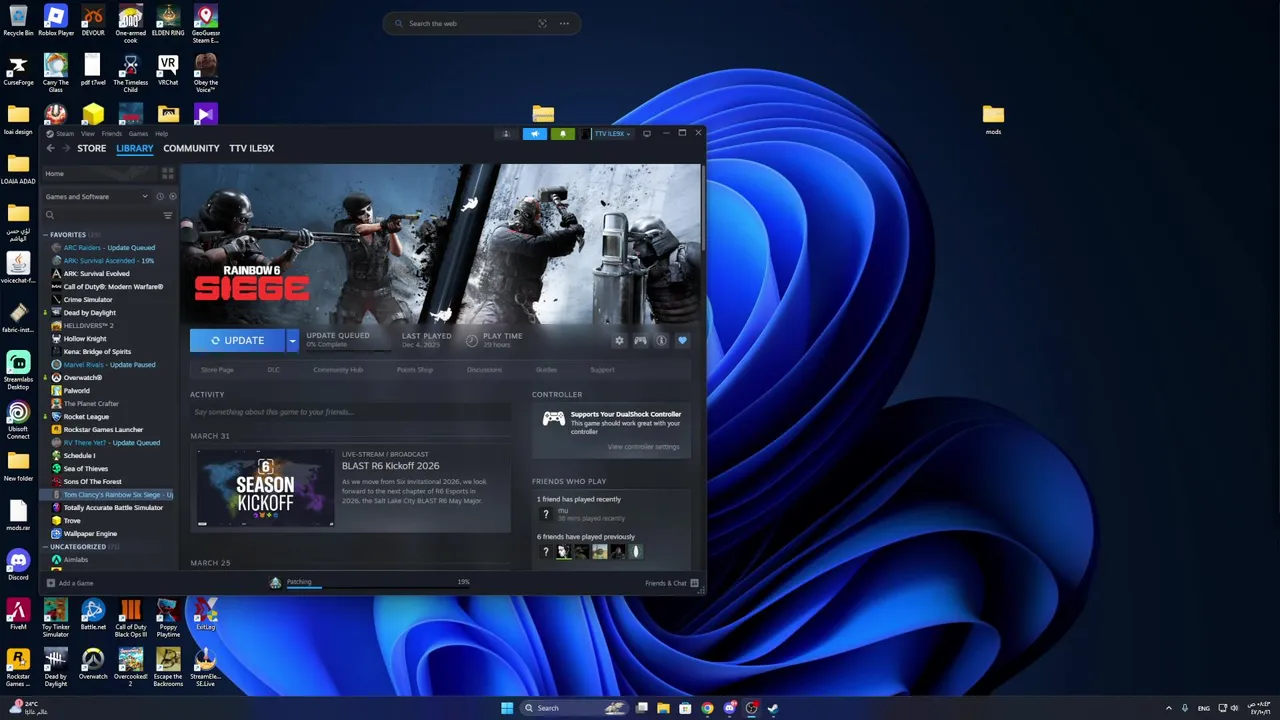This screenshot has width=1280, height=720.
Task: Collapse the UNCATEGORIZED category
Action: (45, 547)
